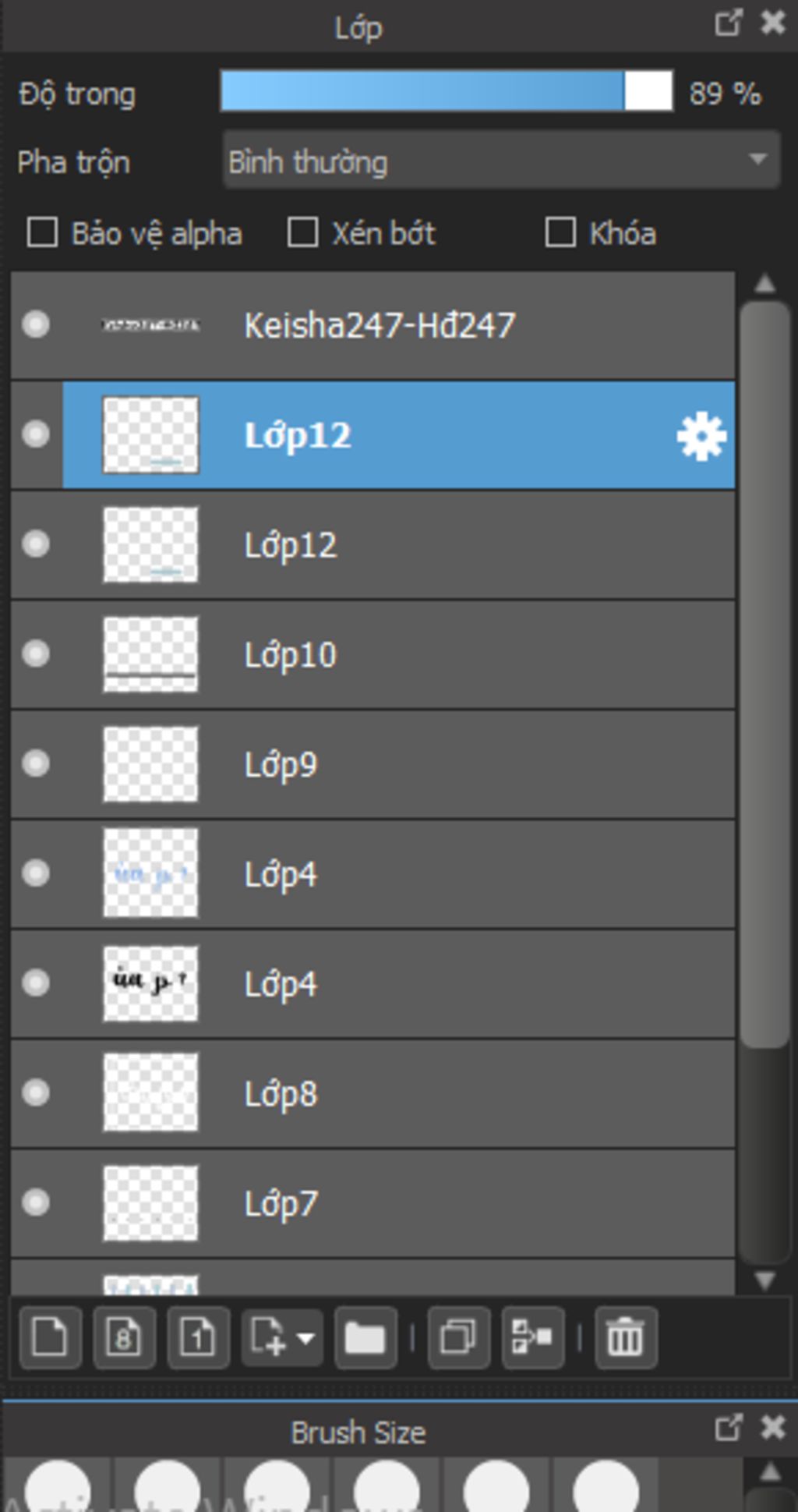Hide the Keisha247-Hđ247 layer
This screenshot has height=1512, width=798.
pos(36,324)
